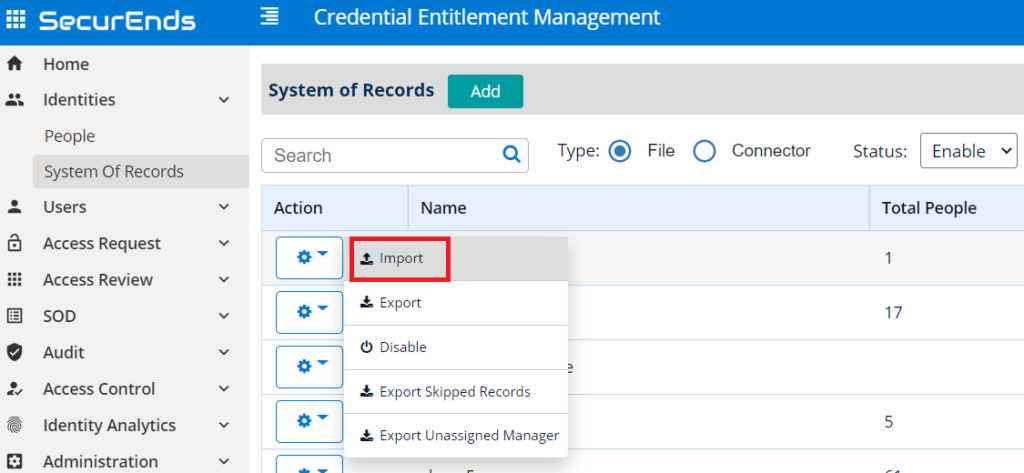Screen dimensions: 1024x473
Task: Click the Identities people icon
Action: point(14,100)
